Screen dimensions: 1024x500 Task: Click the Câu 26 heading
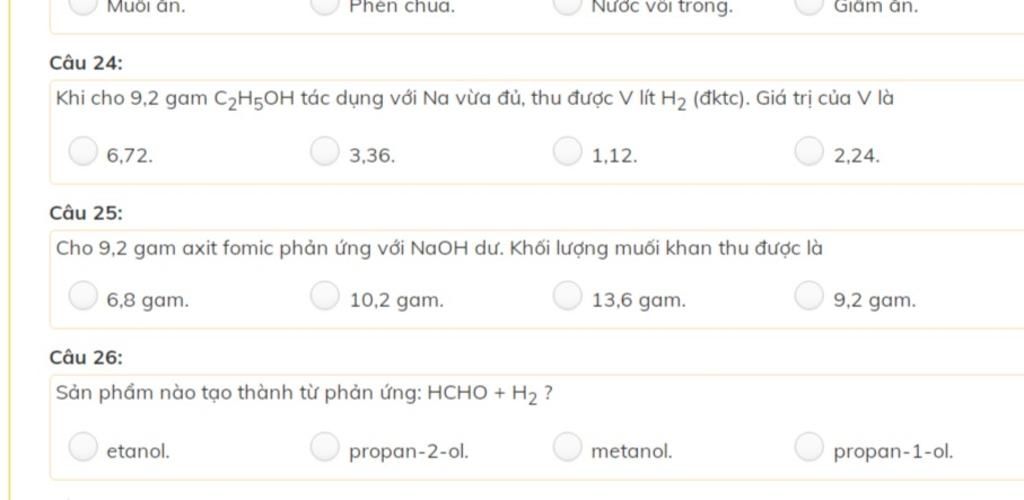pos(86,358)
